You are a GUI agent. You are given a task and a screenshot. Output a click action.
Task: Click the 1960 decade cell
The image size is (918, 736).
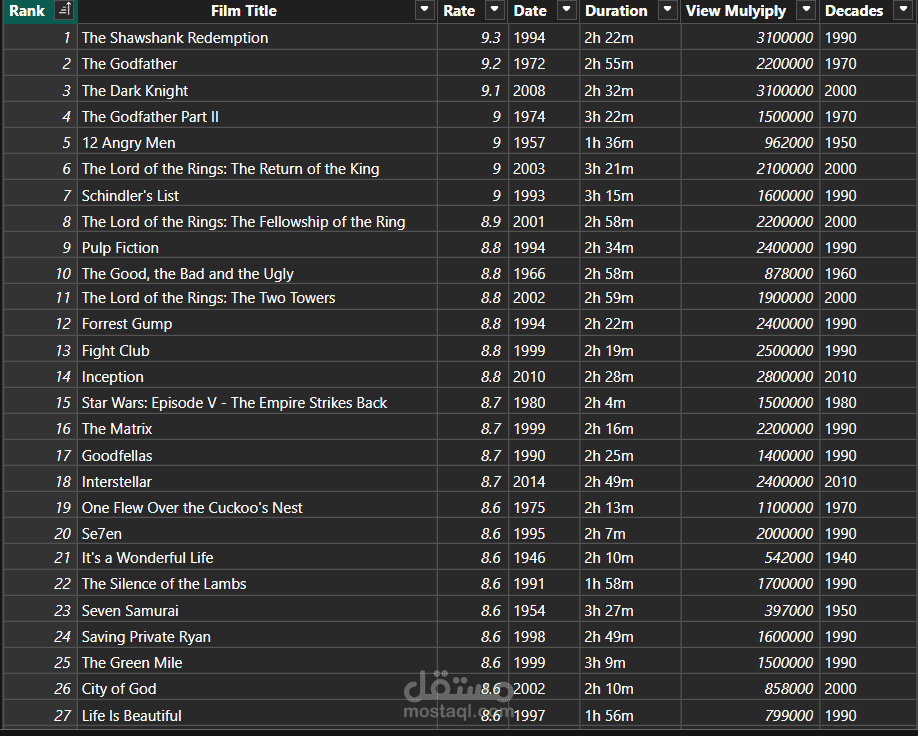(868, 273)
